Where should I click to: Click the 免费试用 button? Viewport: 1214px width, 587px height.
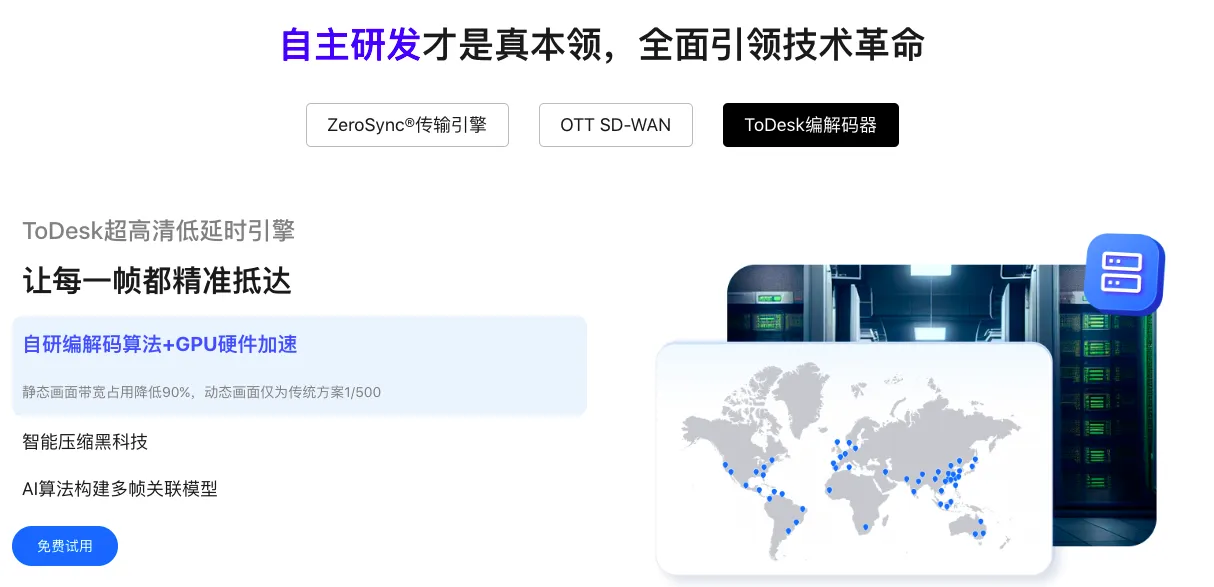[65, 546]
